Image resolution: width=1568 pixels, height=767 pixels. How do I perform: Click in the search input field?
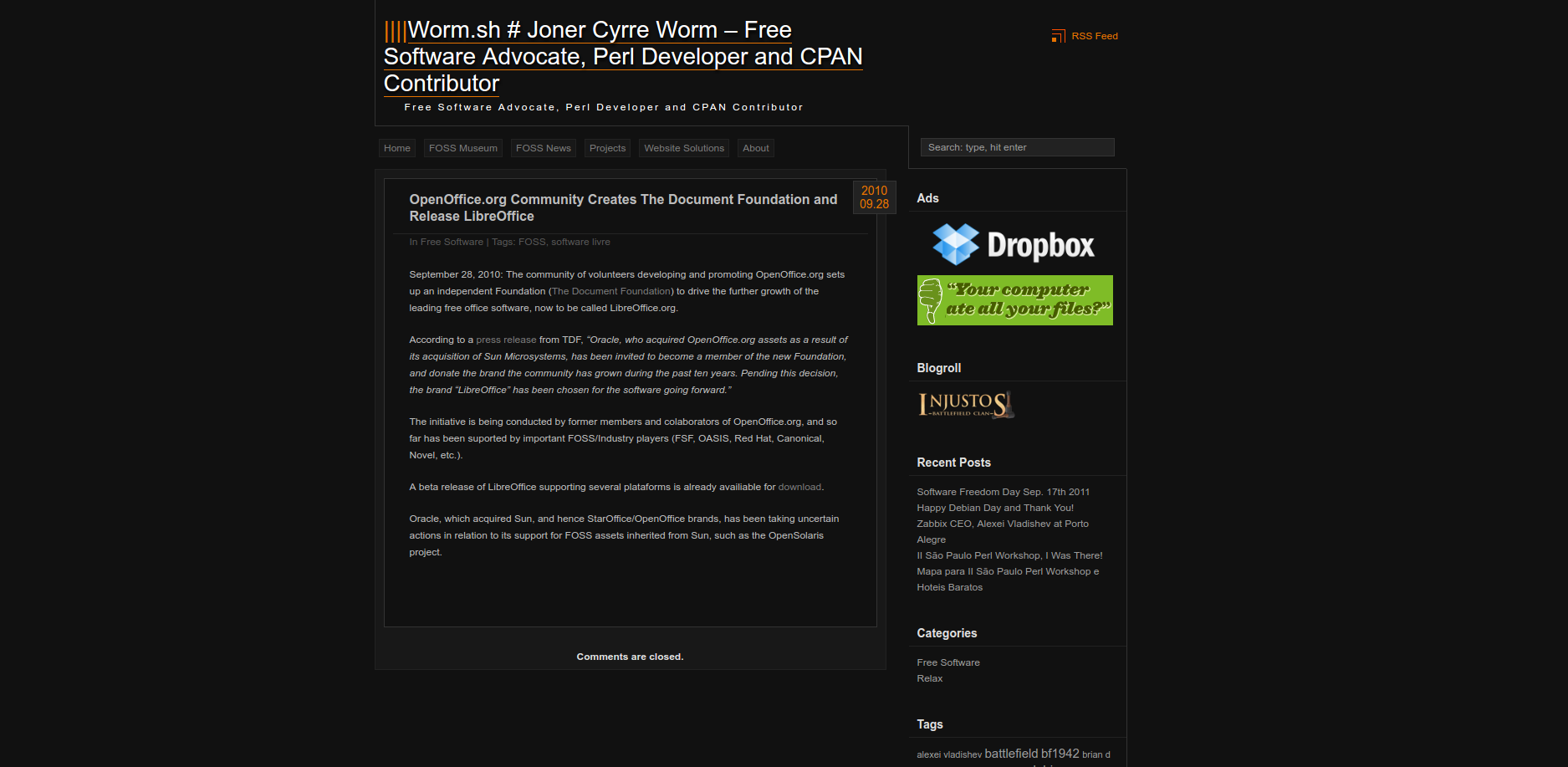point(1017,147)
